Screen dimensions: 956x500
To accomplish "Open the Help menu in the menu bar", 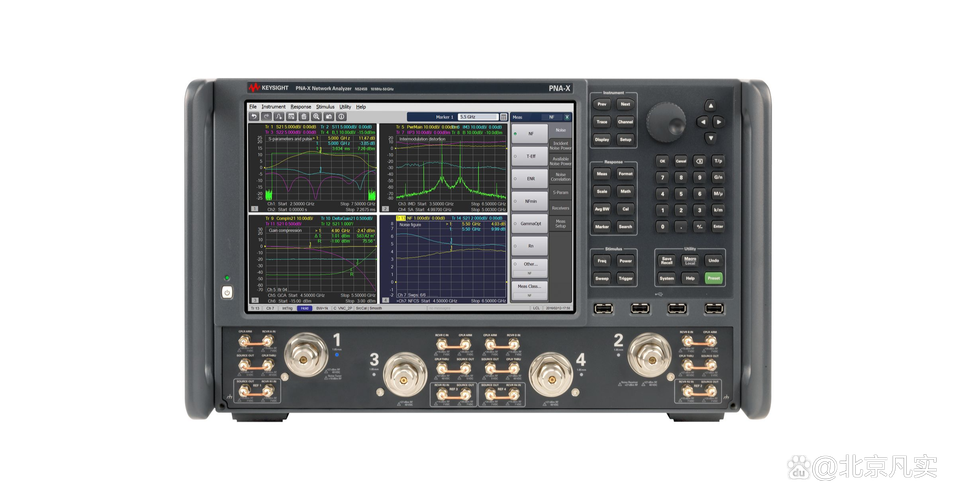I will point(361,107).
